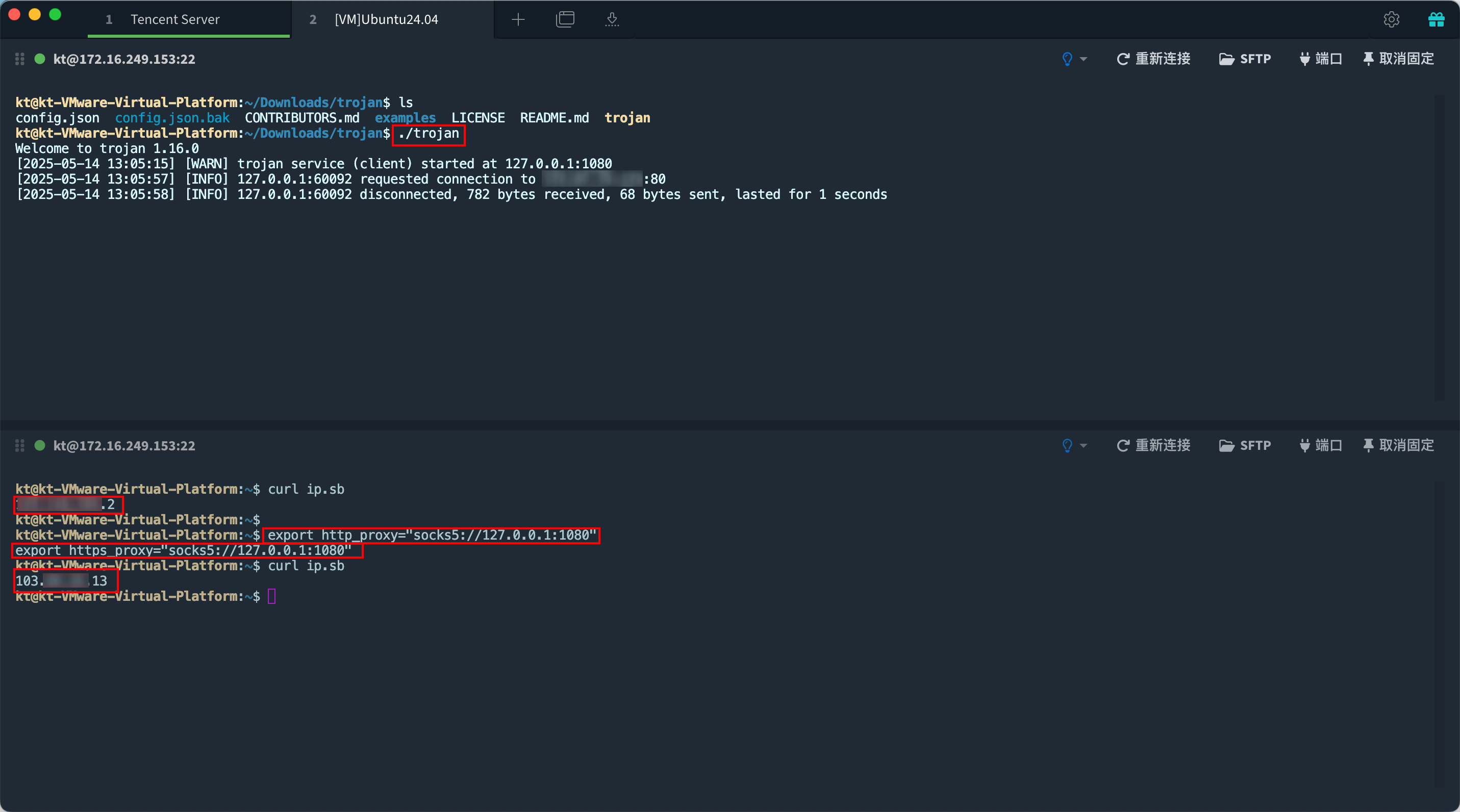This screenshot has height=812, width=1460.
Task: Open a new tab with plus icon
Action: (518, 20)
